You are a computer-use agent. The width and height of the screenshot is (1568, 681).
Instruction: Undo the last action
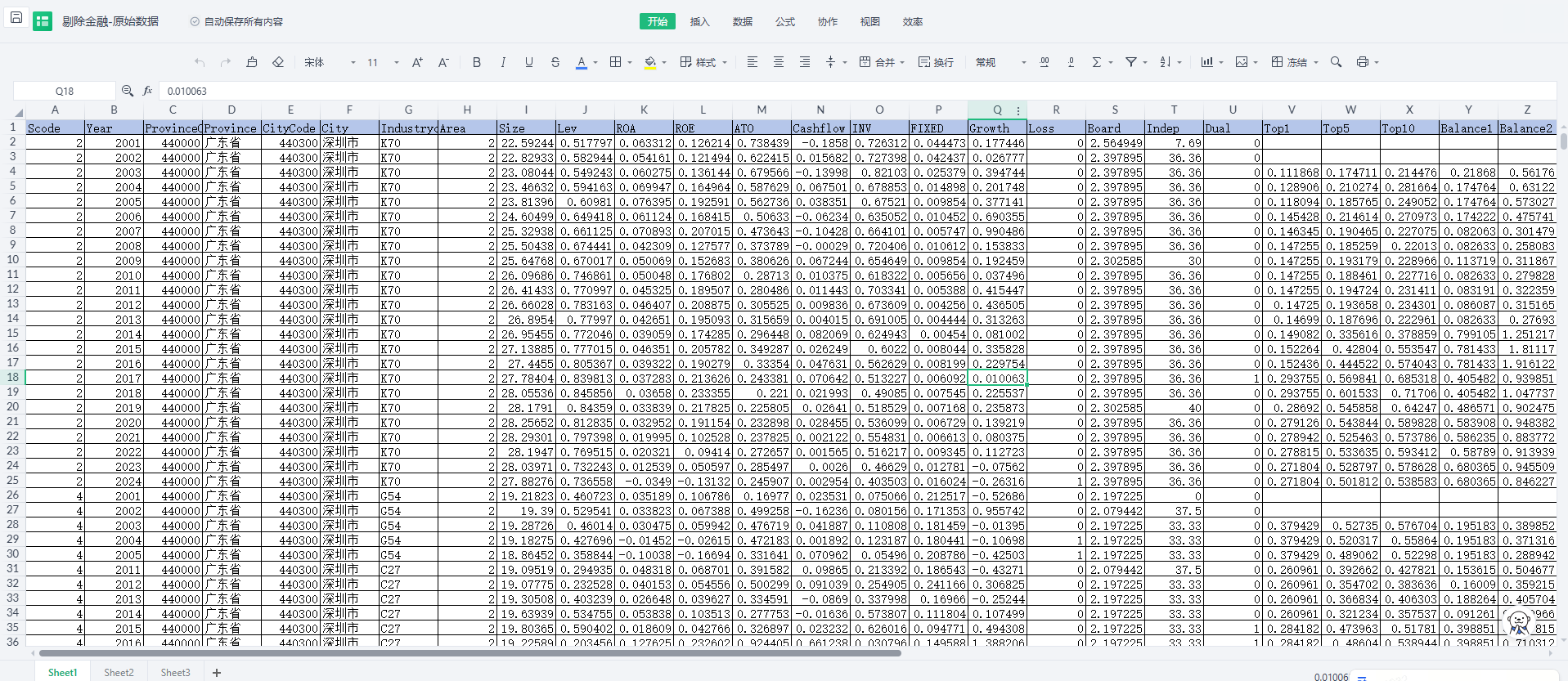coord(200,62)
